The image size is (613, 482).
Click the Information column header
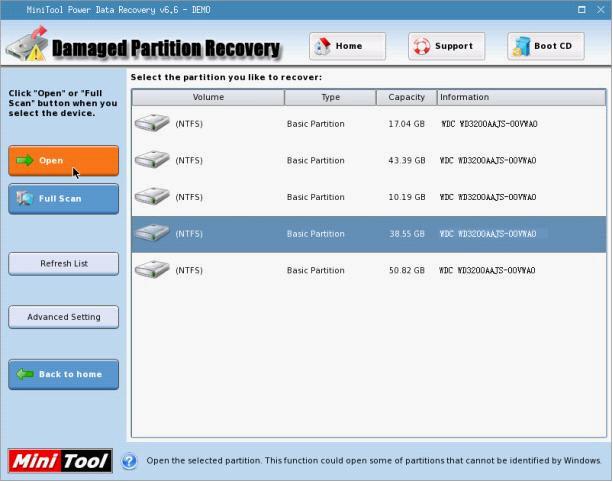(522, 97)
